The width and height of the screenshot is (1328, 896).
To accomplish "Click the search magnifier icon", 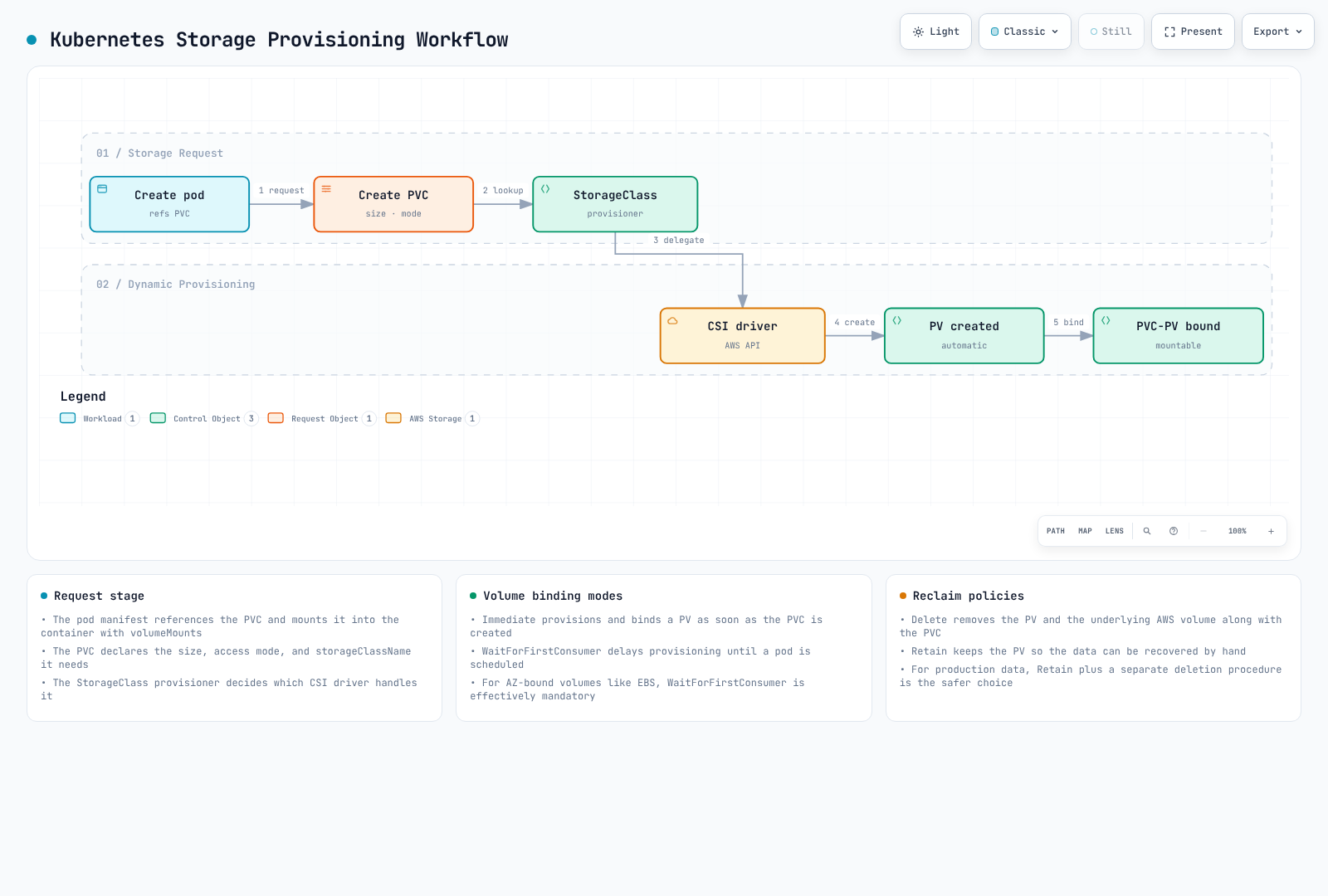I will pos(1147,531).
